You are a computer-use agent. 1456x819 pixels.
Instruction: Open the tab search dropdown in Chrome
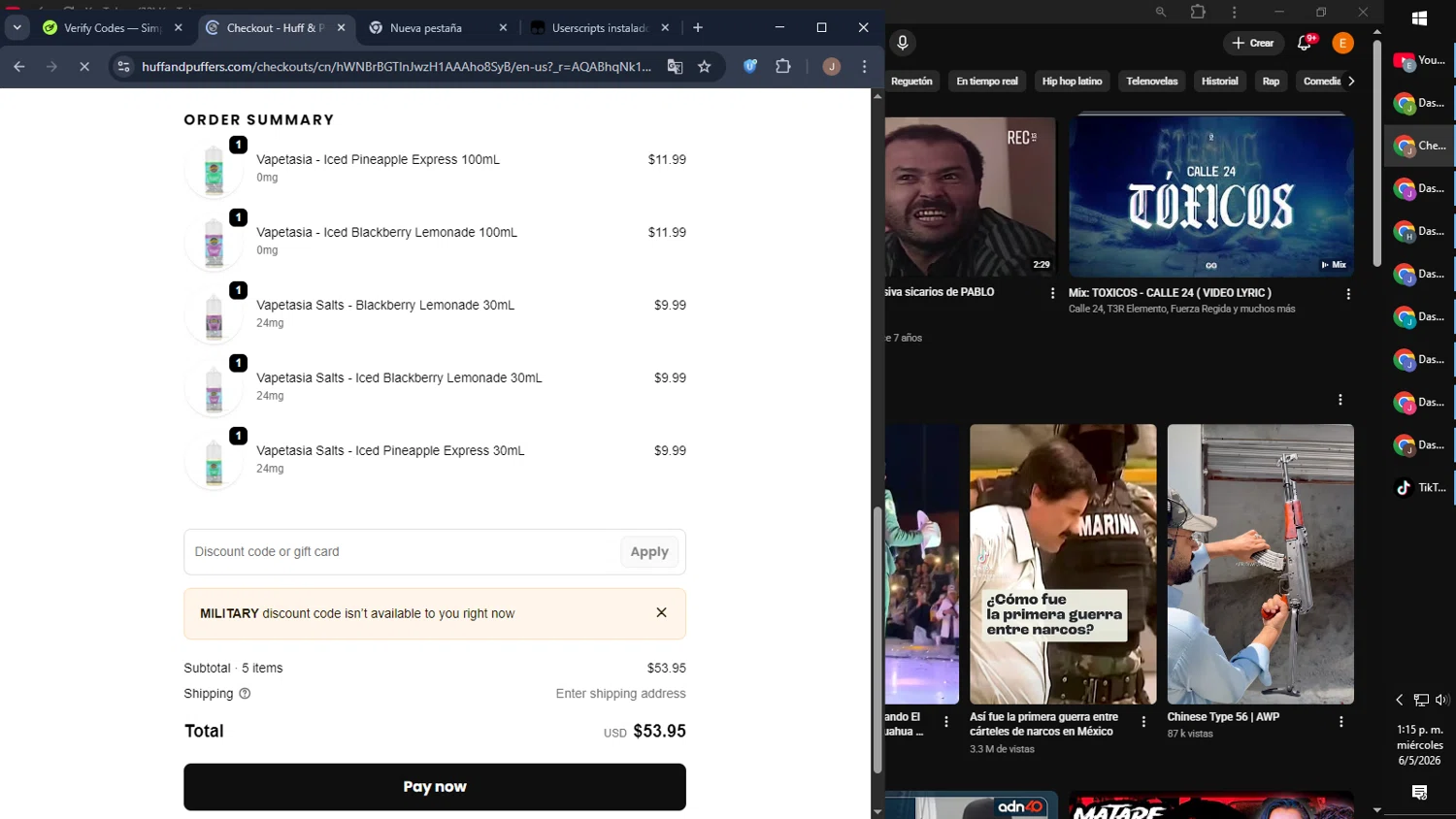click(17, 28)
